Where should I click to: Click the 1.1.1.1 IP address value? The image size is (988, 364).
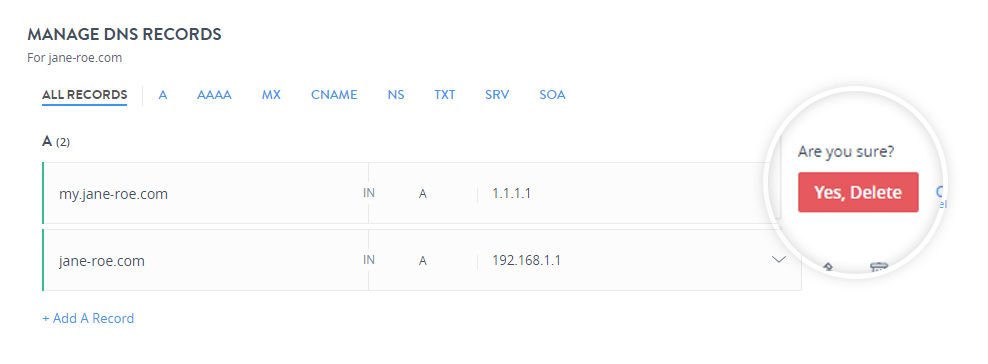coord(512,193)
